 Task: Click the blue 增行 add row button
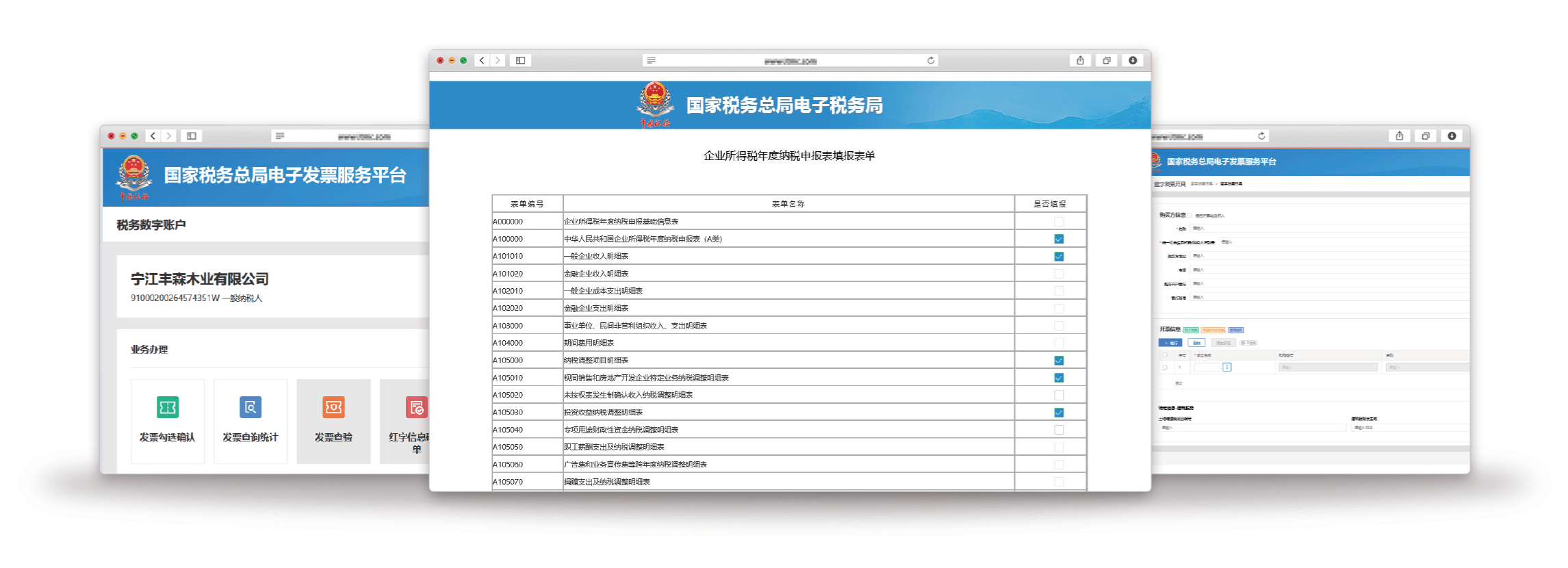[1170, 343]
